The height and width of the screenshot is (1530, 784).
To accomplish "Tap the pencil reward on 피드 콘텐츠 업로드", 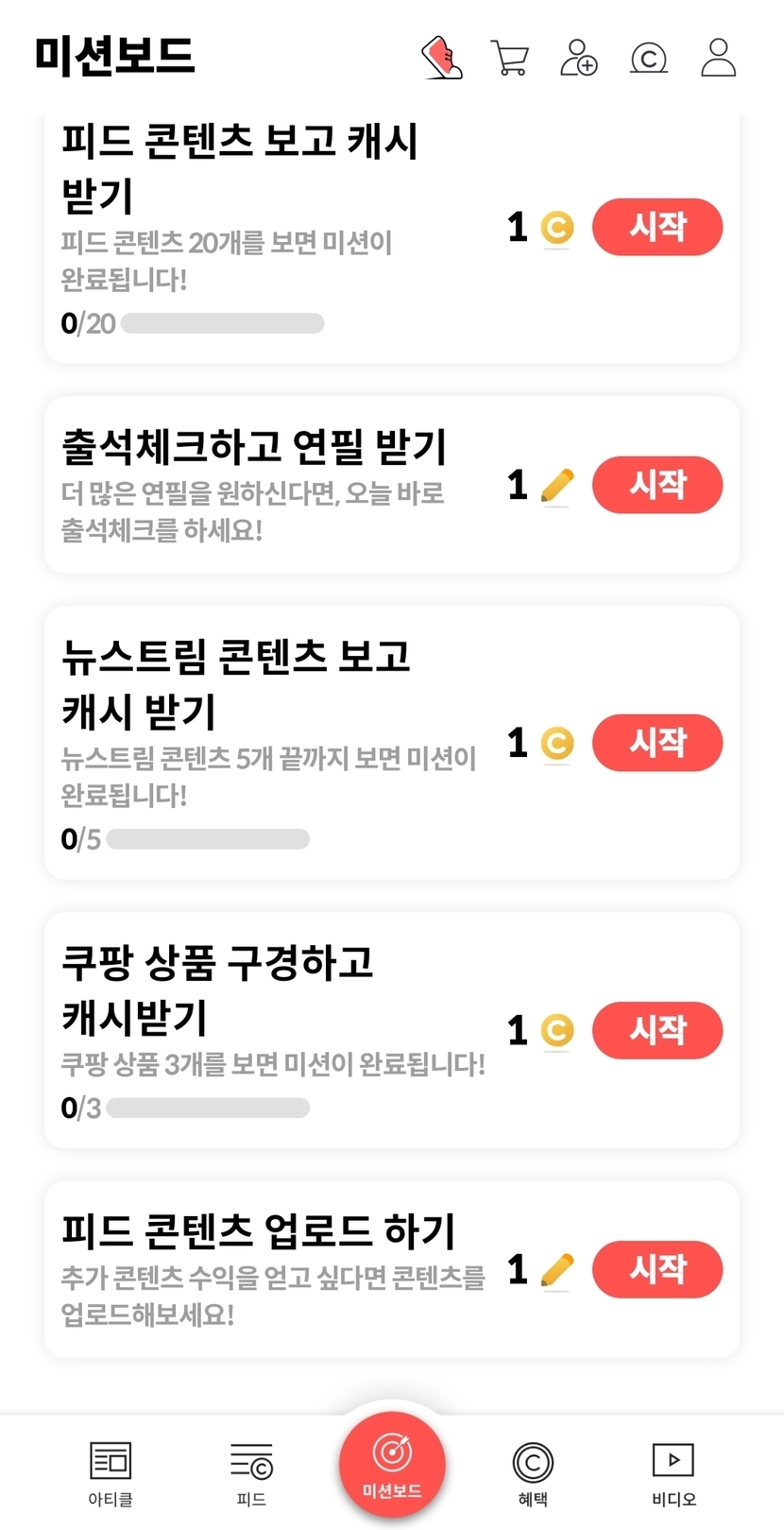I will (557, 1269).
